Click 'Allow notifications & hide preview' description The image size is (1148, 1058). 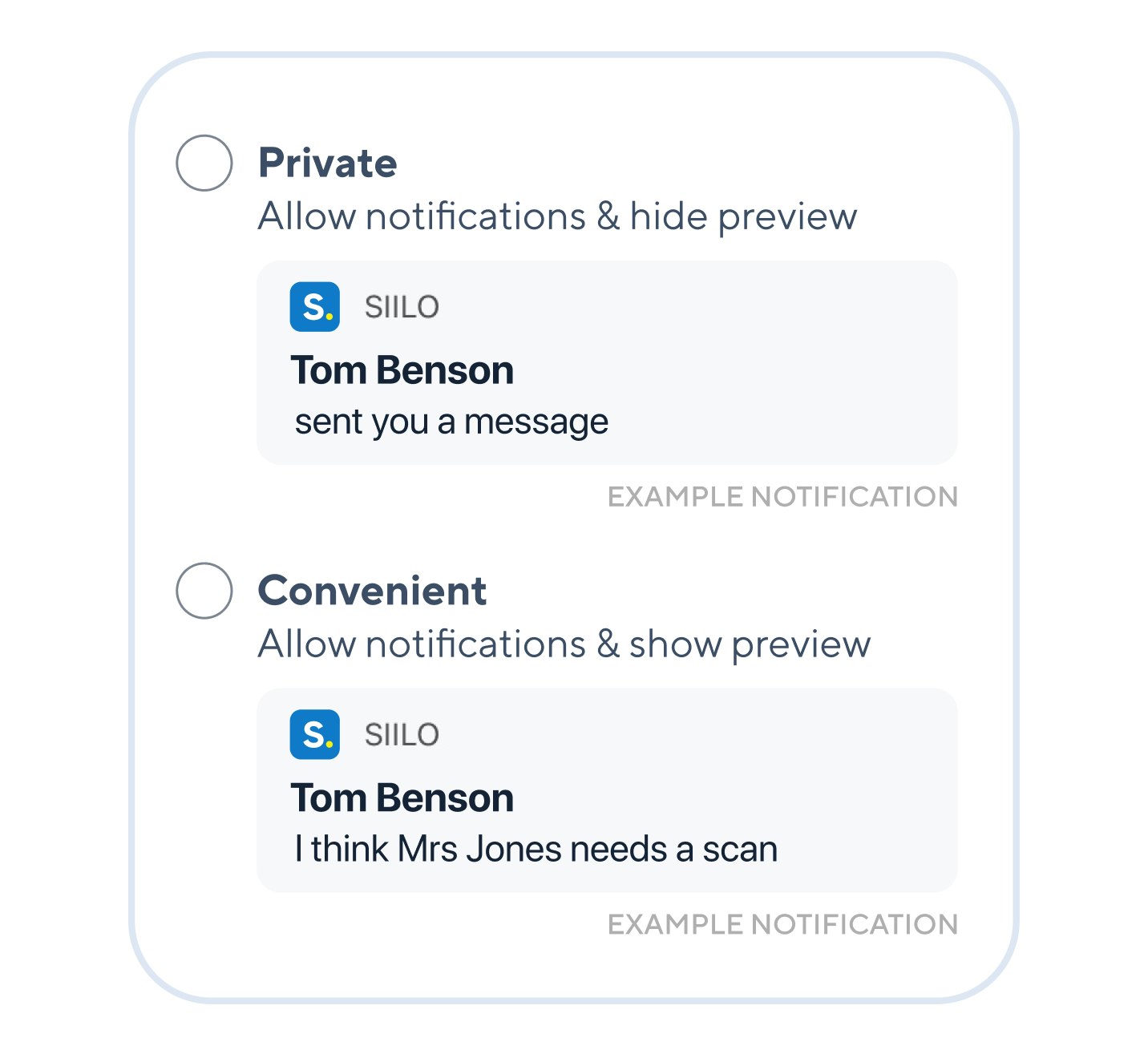[557, 216]
